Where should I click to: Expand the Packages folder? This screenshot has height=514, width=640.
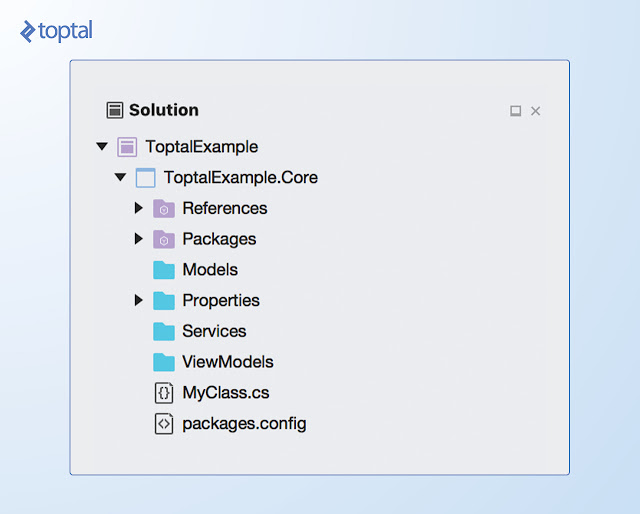pos(139,240)
